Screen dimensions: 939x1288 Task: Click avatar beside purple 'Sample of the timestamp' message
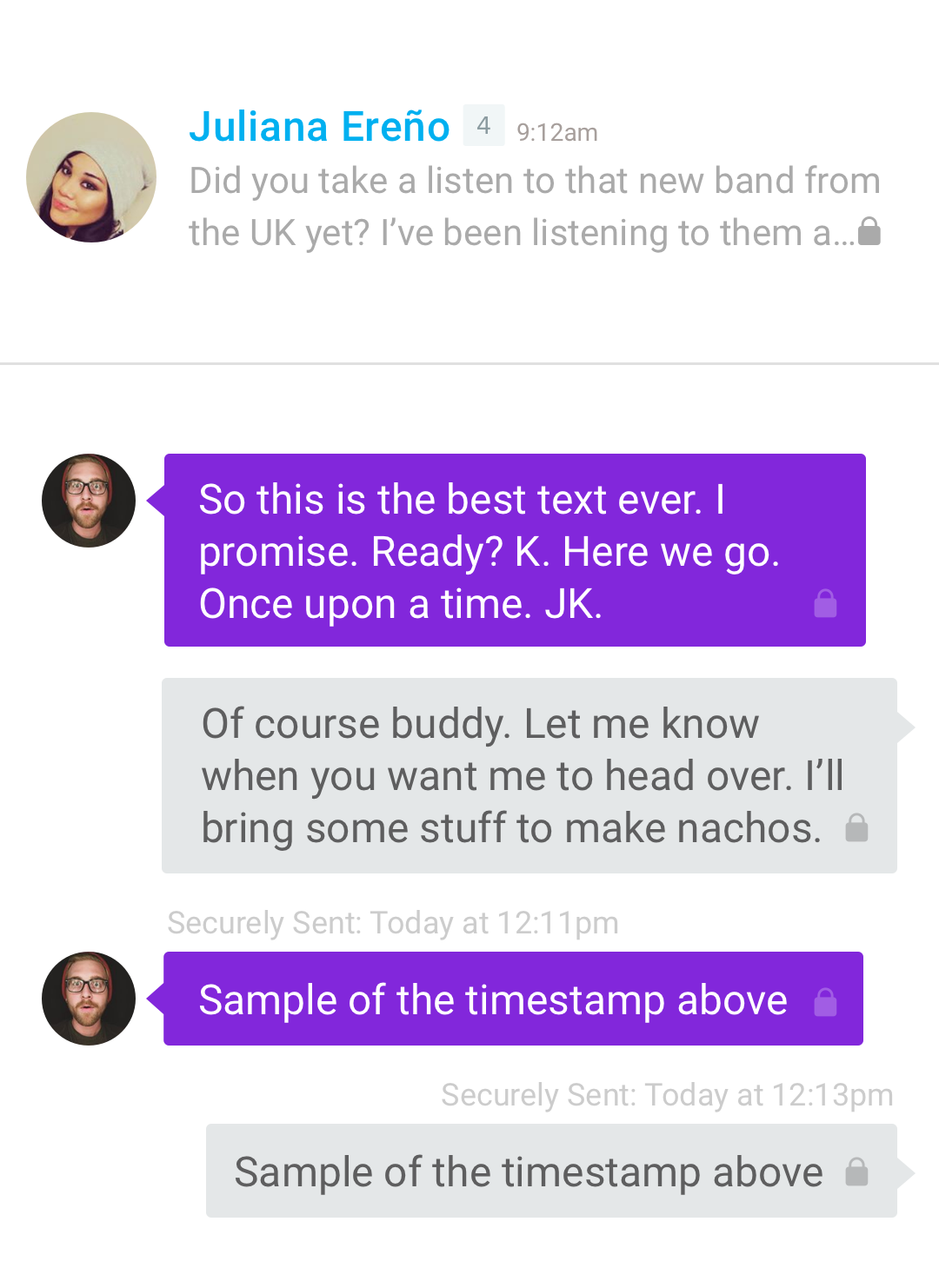[x=89, y=999]
